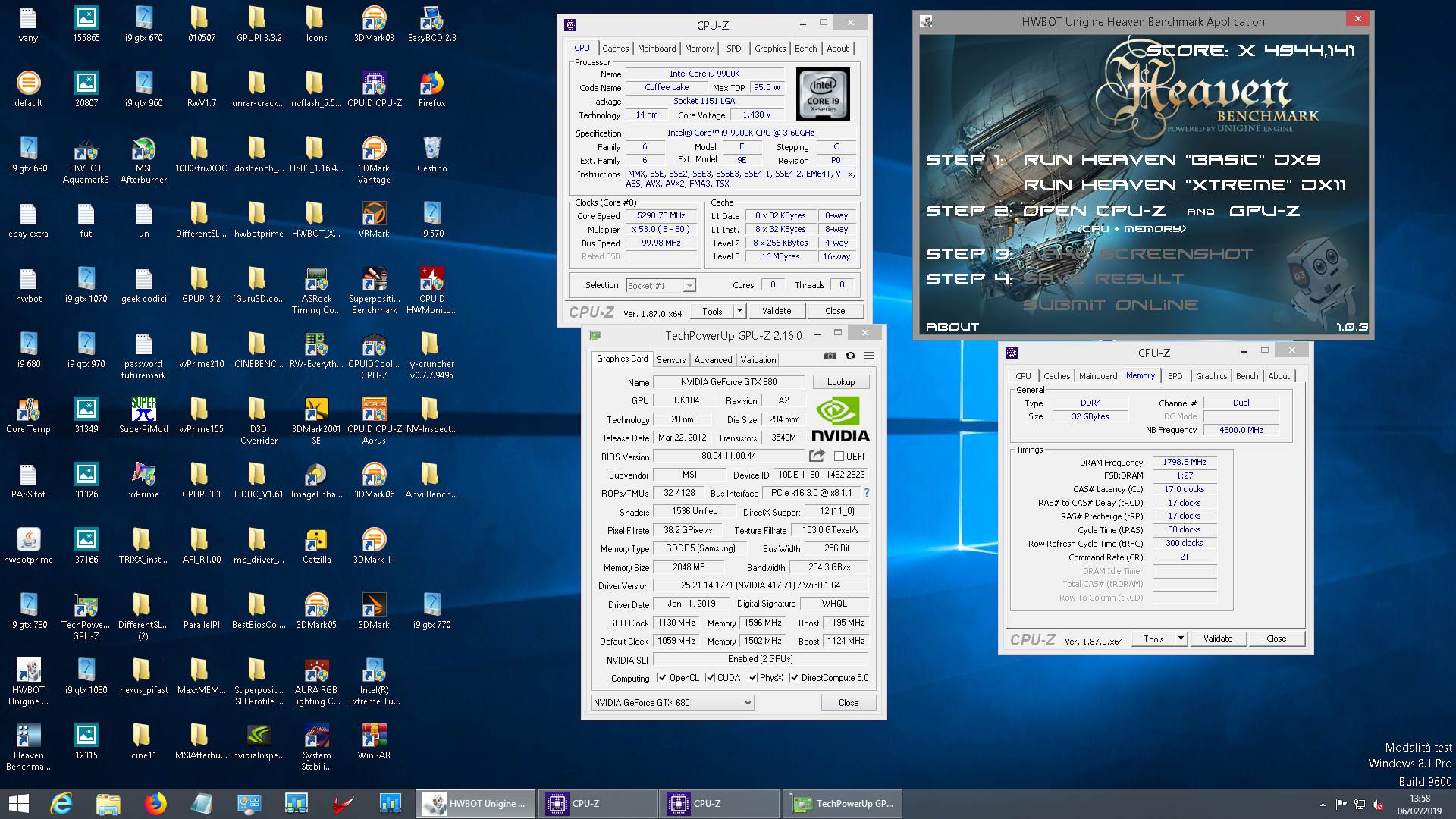Image resolution: width=1456 pixels, height=819 pixels.
Task: Open the Catzilla desktop icon
Action: [316, 546]
